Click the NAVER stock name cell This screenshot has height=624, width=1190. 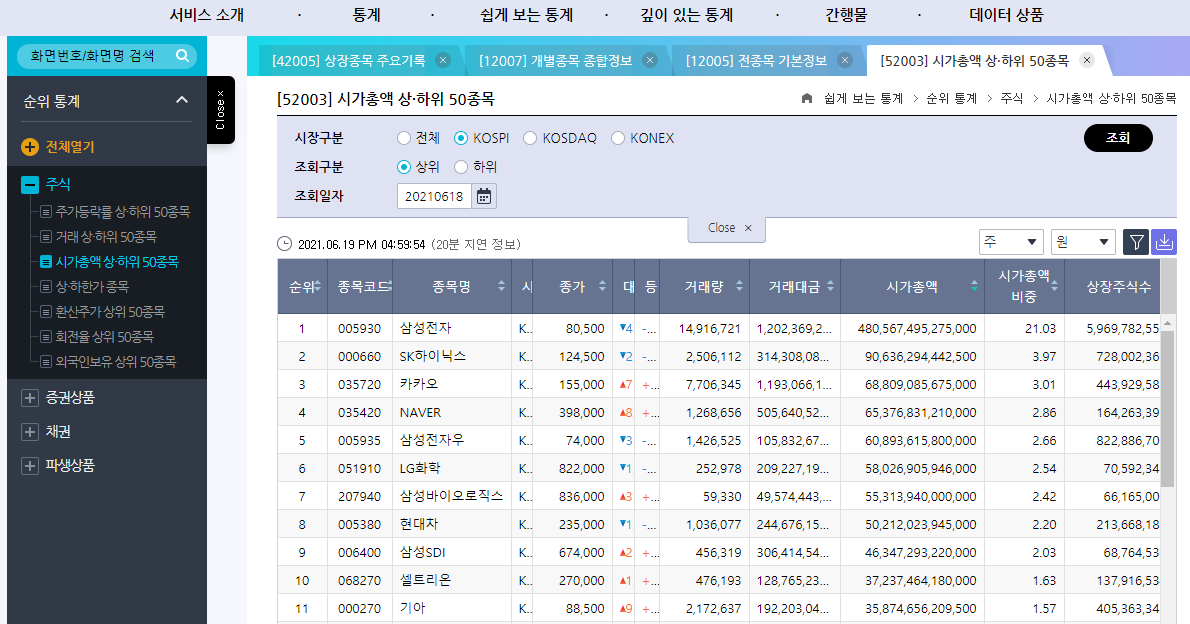coord(452,412)
